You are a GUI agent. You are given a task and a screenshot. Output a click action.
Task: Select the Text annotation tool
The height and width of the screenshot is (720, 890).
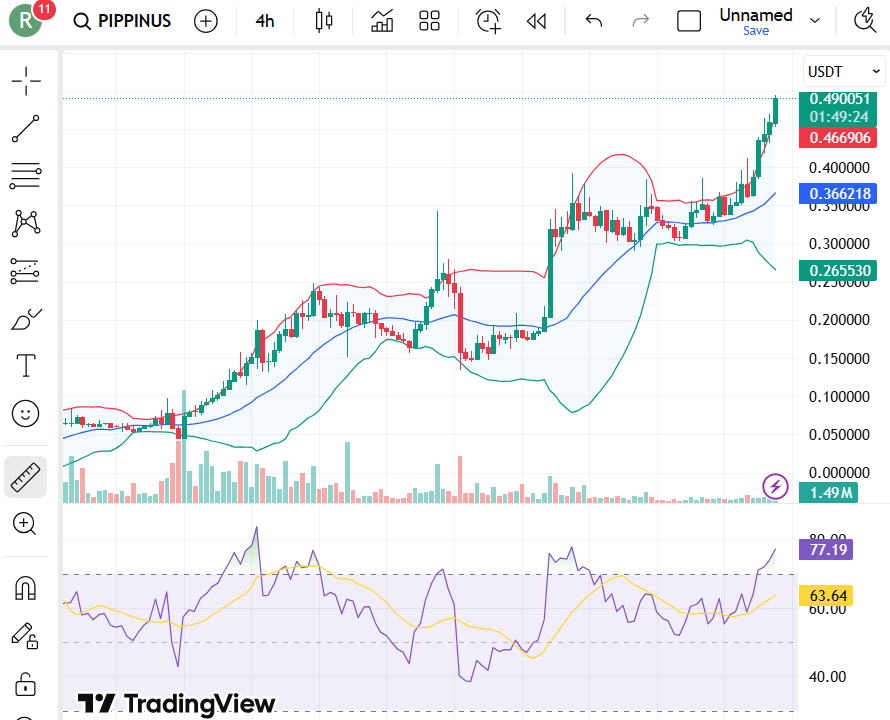[25, 365]
